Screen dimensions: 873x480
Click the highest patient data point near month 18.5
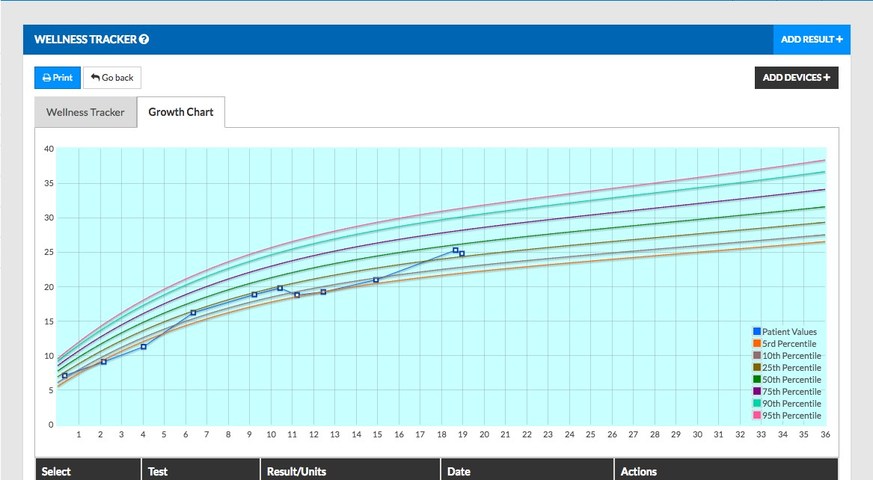[455, 250]
